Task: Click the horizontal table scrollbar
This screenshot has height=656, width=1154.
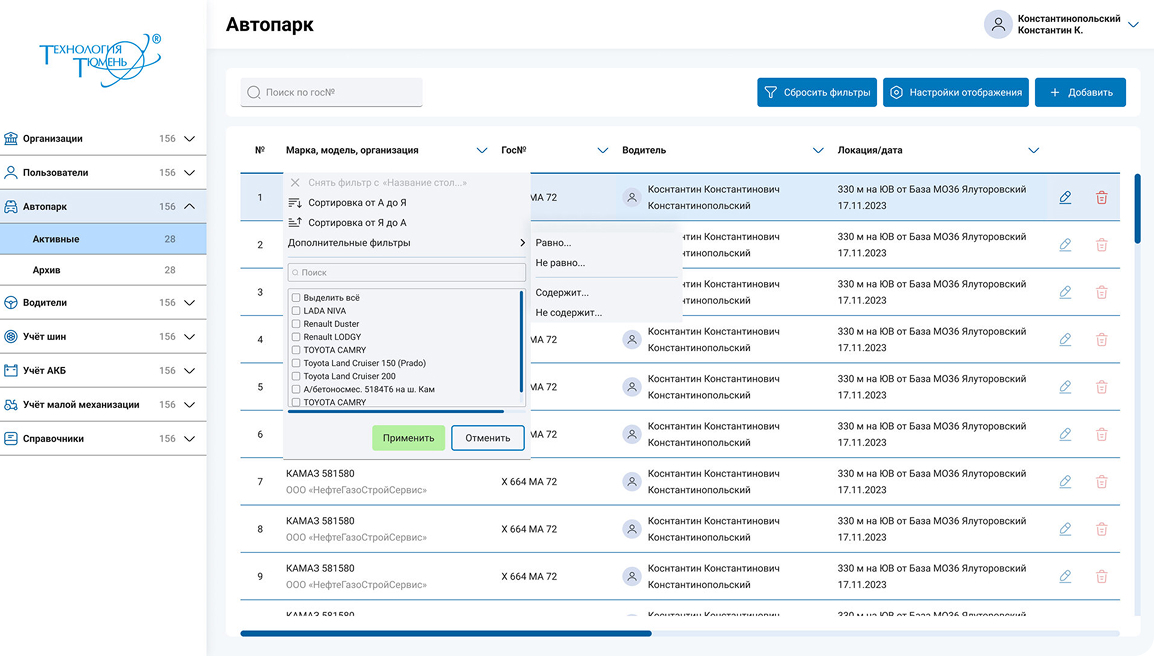Action: click(x=446, y=633)
